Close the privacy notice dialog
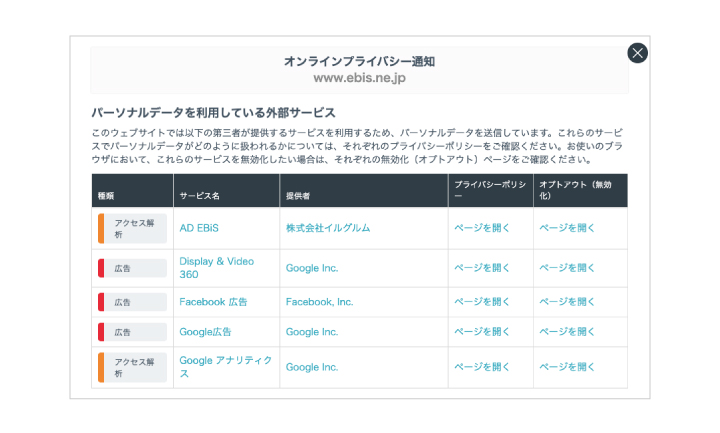Viewport: 720px width, 433px height. (x=637, y=53)
